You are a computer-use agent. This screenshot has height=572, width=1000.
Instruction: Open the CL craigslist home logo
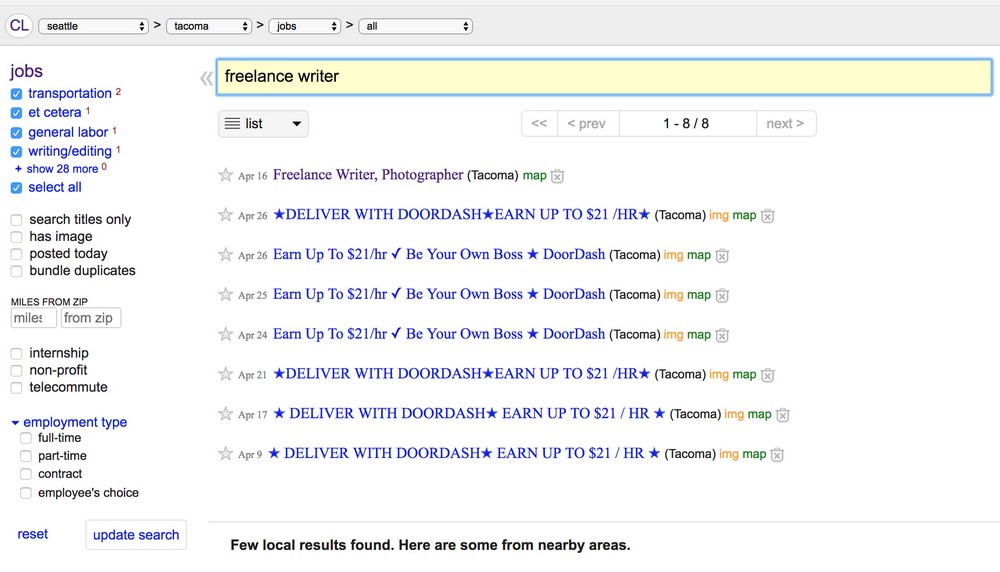18,26
